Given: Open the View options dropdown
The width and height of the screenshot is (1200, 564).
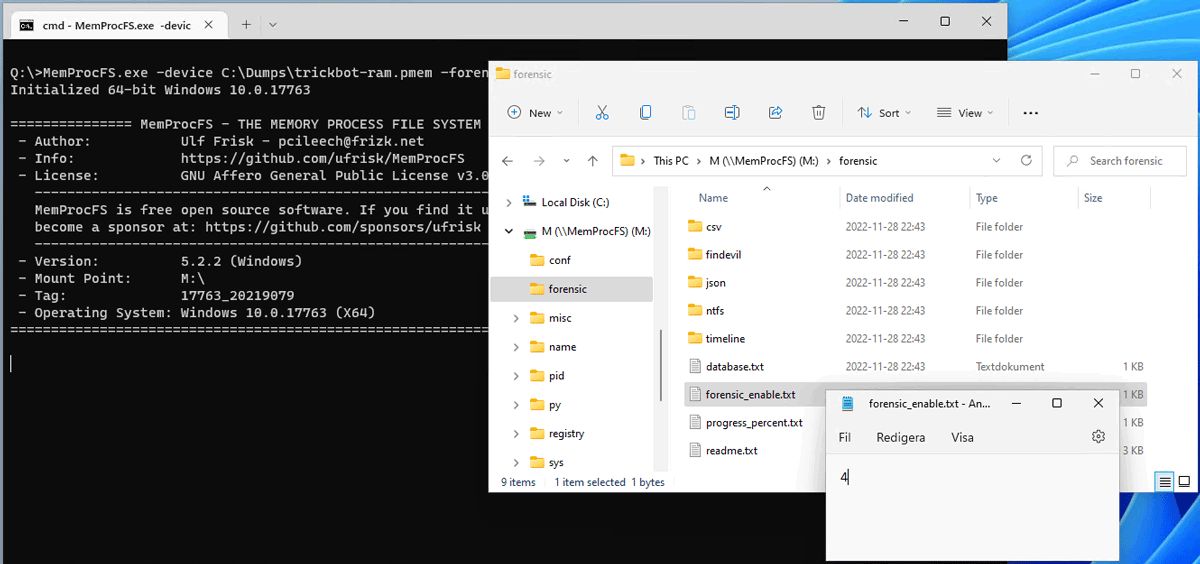Looking at the screenshot, I should pos(965,113).
